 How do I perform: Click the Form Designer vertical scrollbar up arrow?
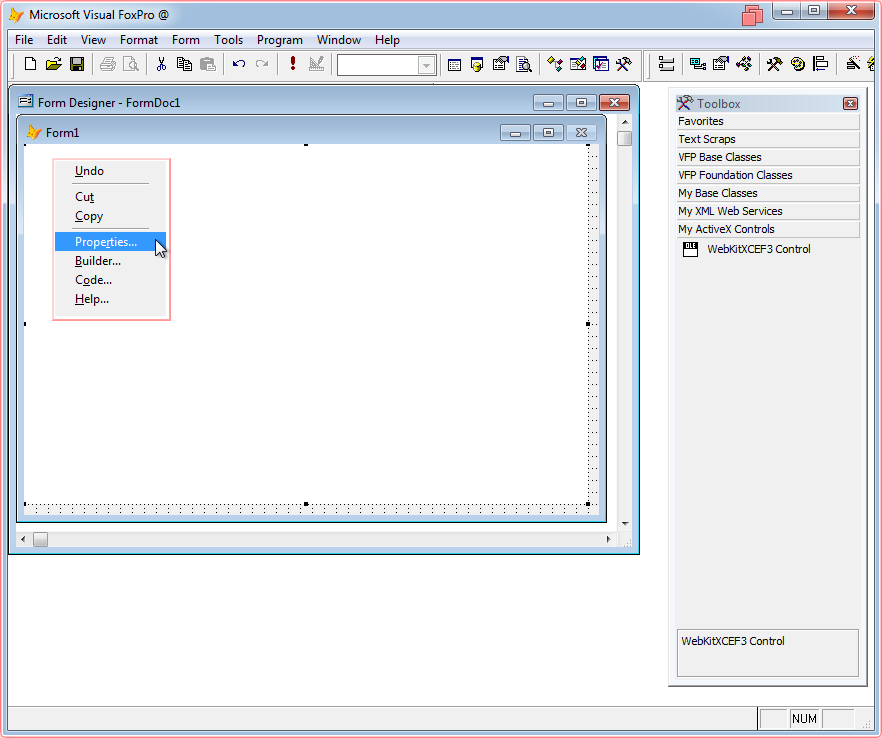(625, 122)
